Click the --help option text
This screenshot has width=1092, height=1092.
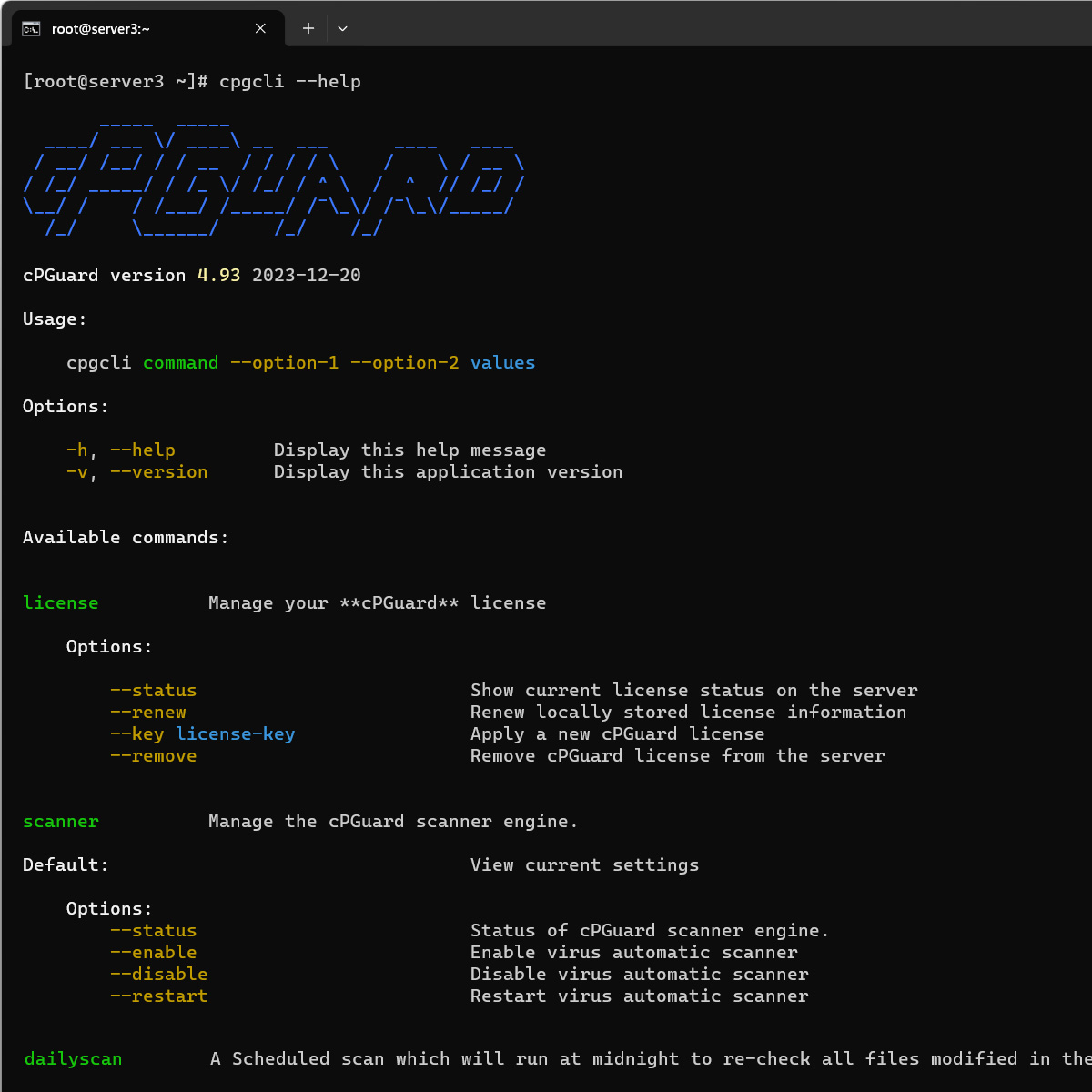pyautogui.click(x=142, y=450)
